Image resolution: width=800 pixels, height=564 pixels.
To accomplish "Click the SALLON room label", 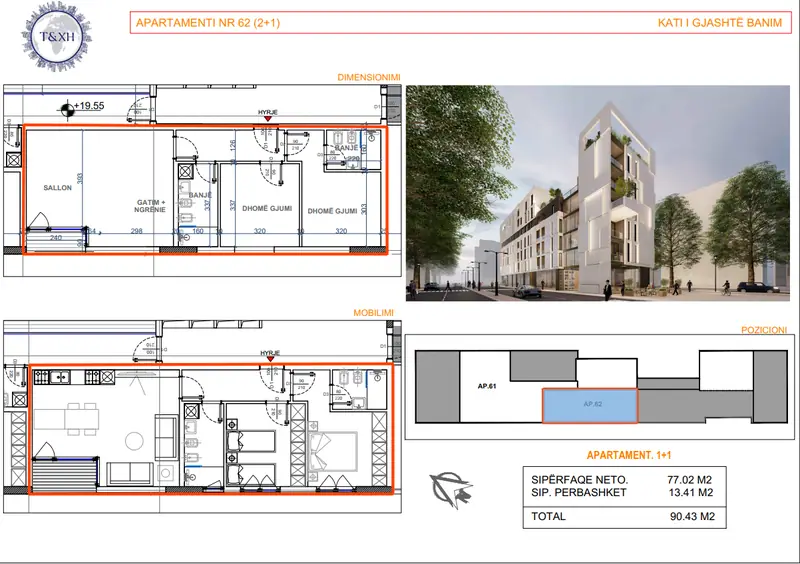I will (x=58, y=188).
